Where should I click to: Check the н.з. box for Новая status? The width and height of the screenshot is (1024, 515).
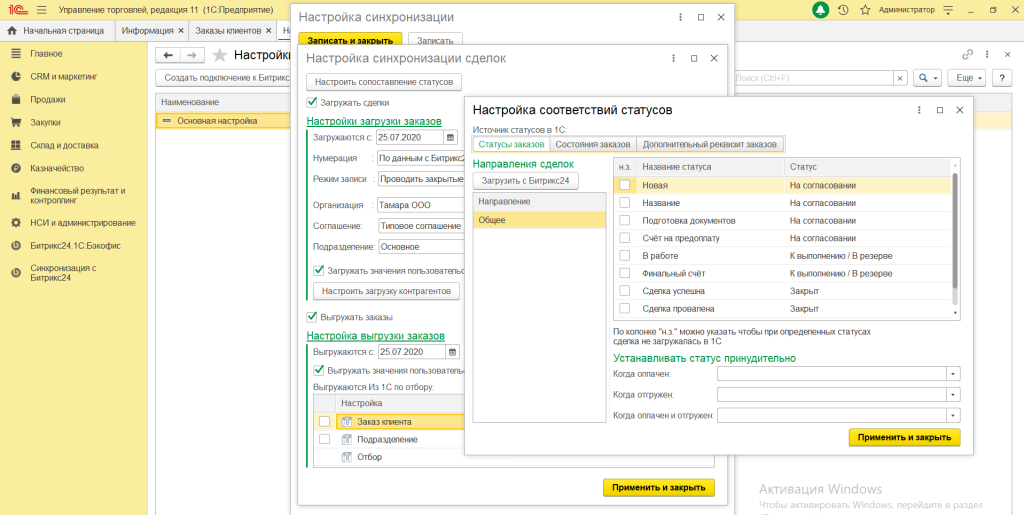[625, 185]
